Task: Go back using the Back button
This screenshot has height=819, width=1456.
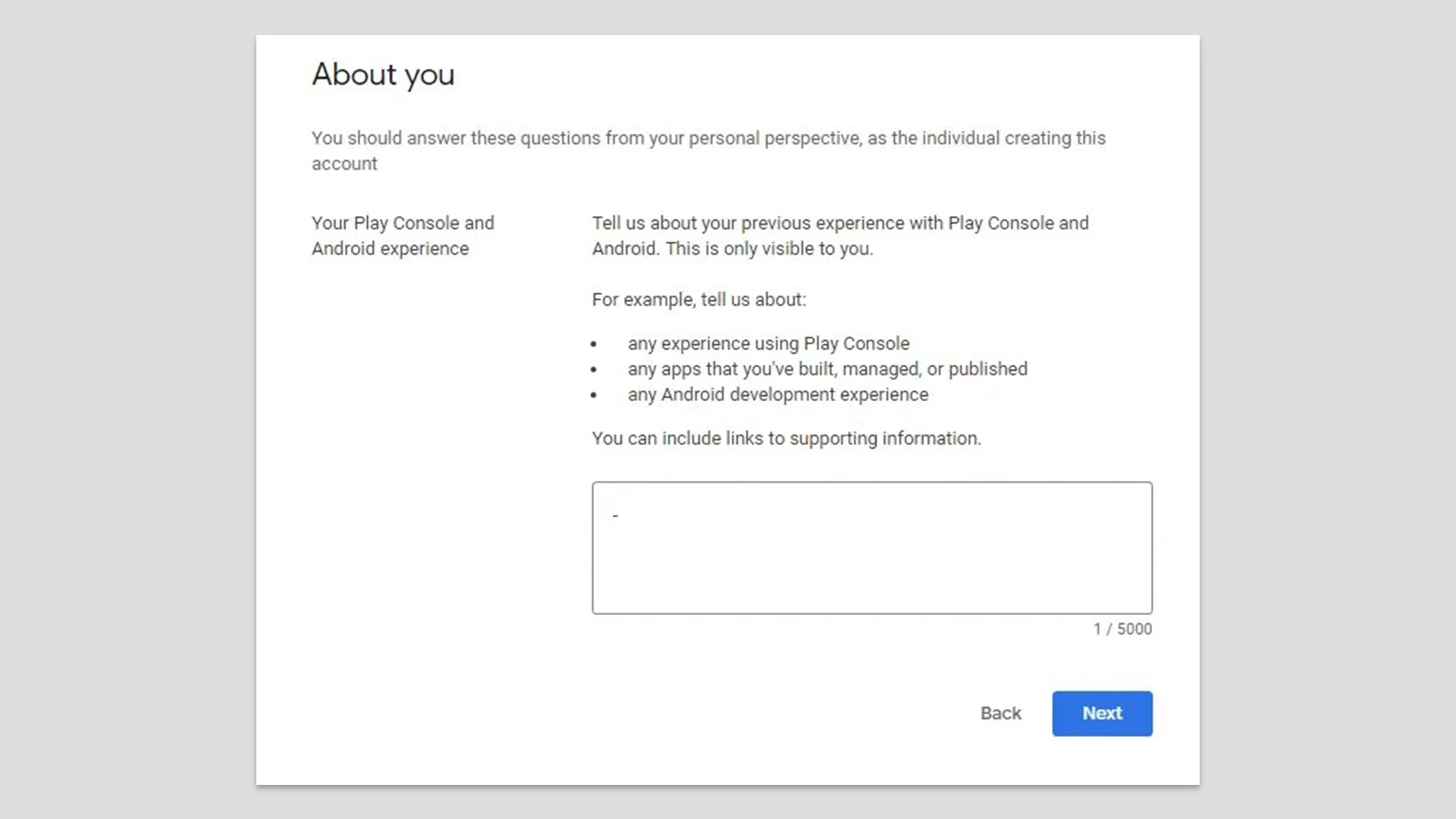Action: (x=1000, y=713)
